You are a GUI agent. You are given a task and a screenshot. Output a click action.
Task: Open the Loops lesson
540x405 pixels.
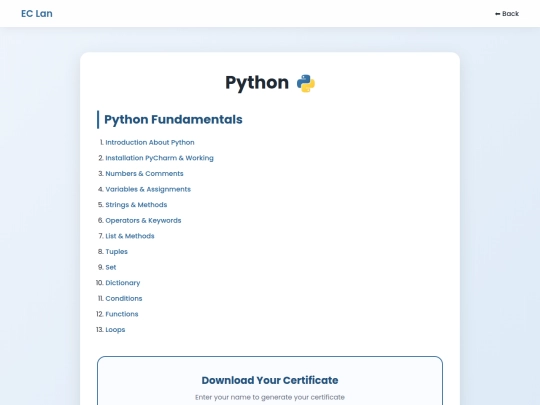point(115,330)
